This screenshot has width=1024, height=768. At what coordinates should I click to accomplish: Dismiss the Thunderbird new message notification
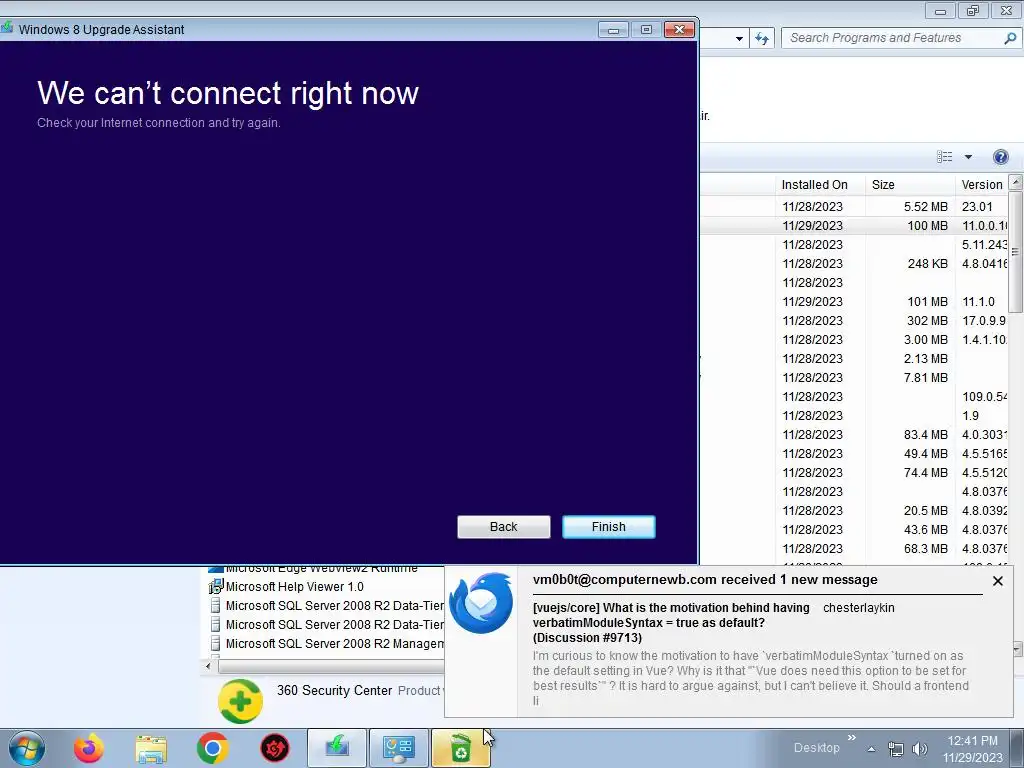click(997, 581)
